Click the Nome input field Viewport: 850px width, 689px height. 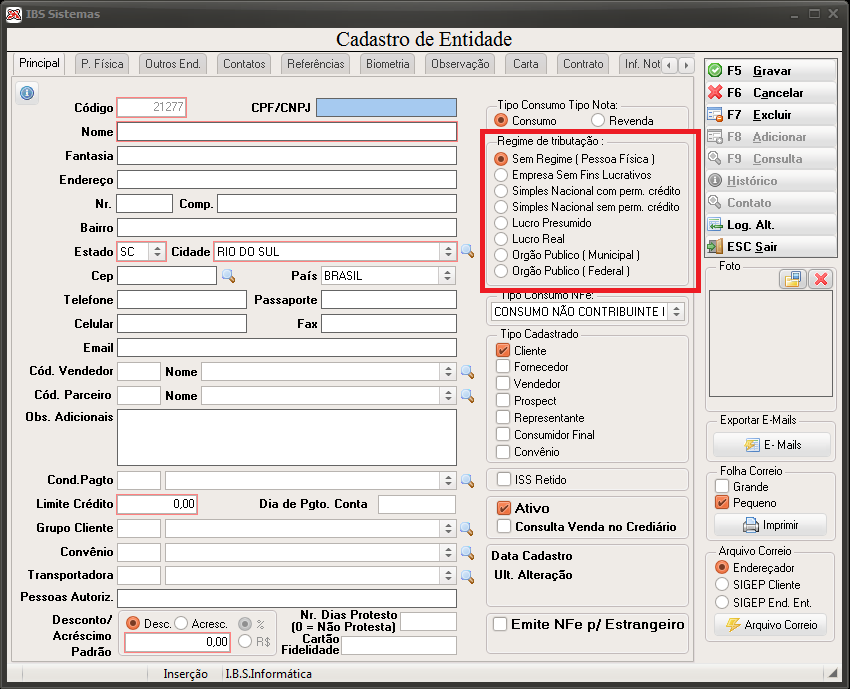click(287, 132)
